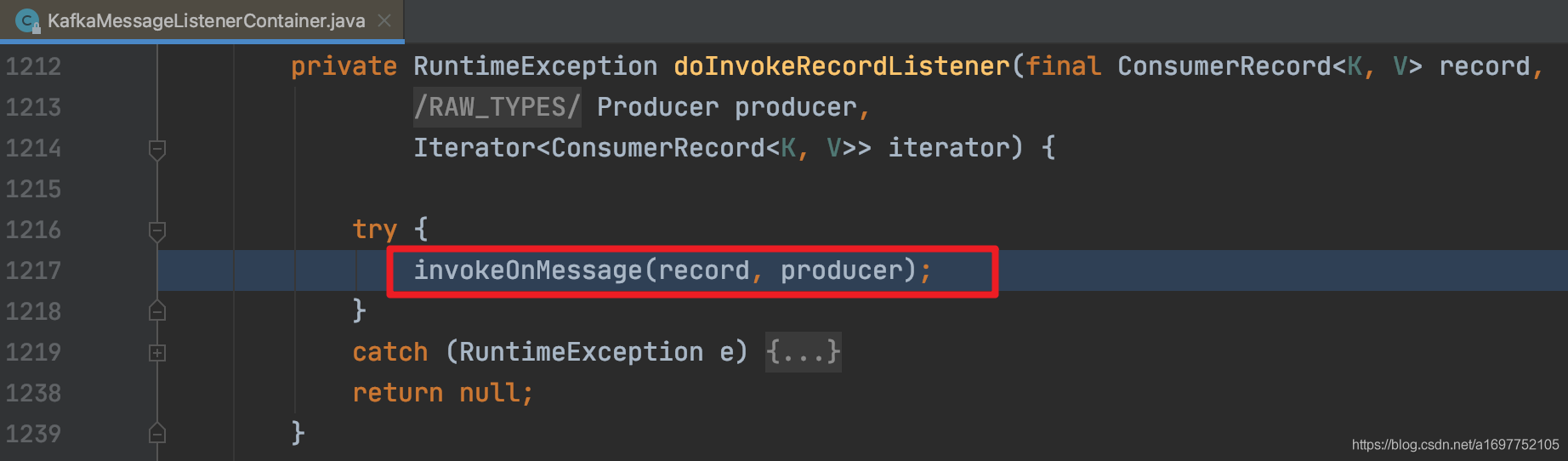Image resolution: width=1568 pixels, height=461 pixels.
Task: Click the Iterator type on line 1214
Action: [474, 148]
